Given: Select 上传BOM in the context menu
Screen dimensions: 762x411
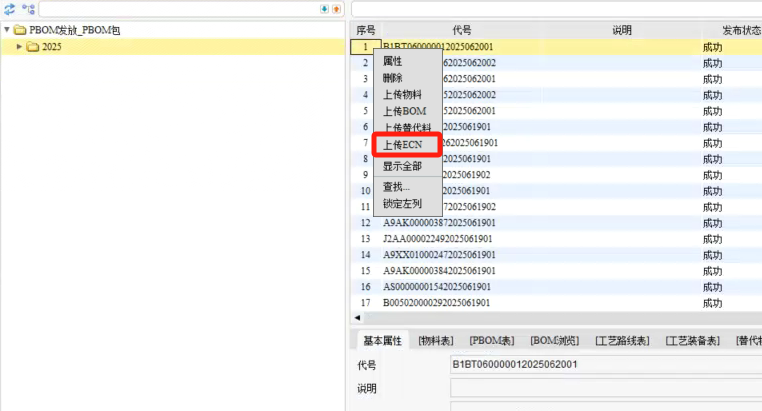Looking at the screenshot, I should 404,111.
